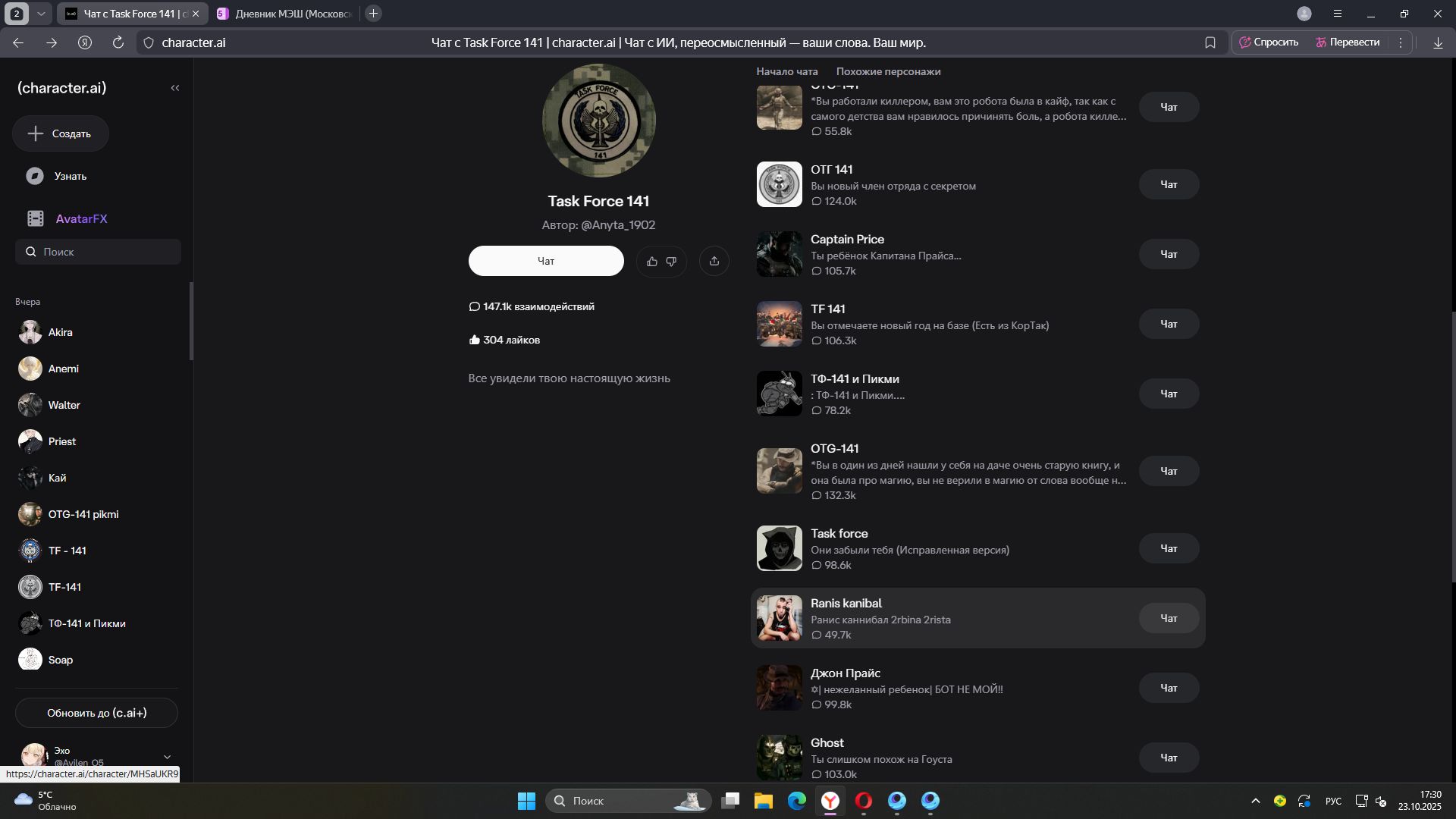Open the address bar more-options menu
Screen dimensions: 1456x819
point(1401,42)
